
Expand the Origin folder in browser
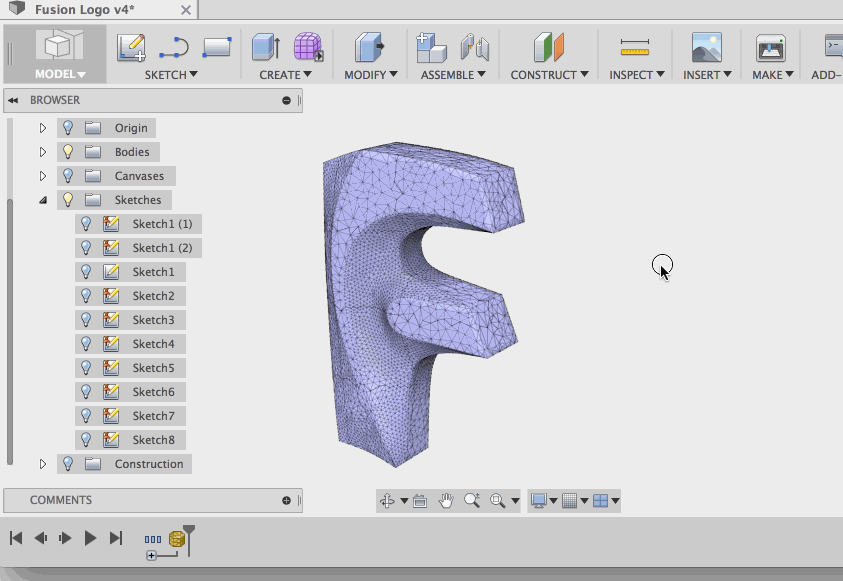[x=43, y=128]
